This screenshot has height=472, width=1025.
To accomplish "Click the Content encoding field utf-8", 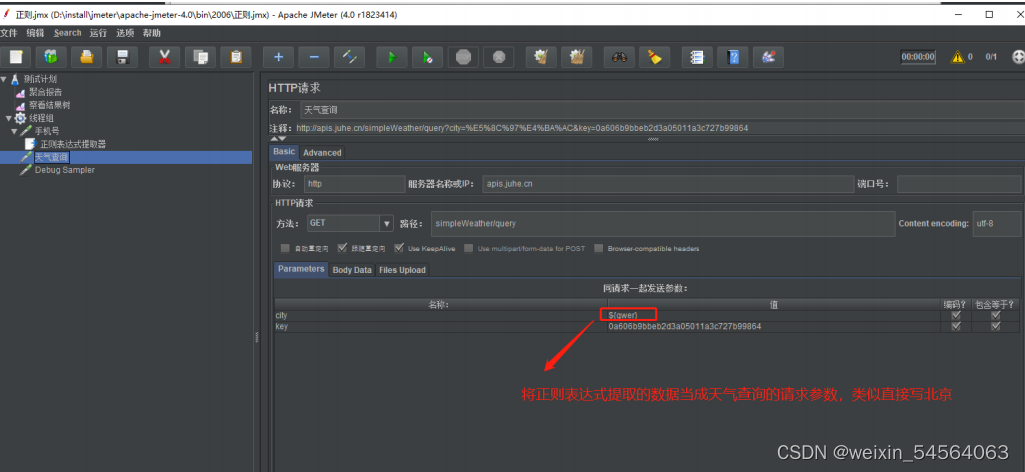I will pyautogui.click(x=997, y=224).
